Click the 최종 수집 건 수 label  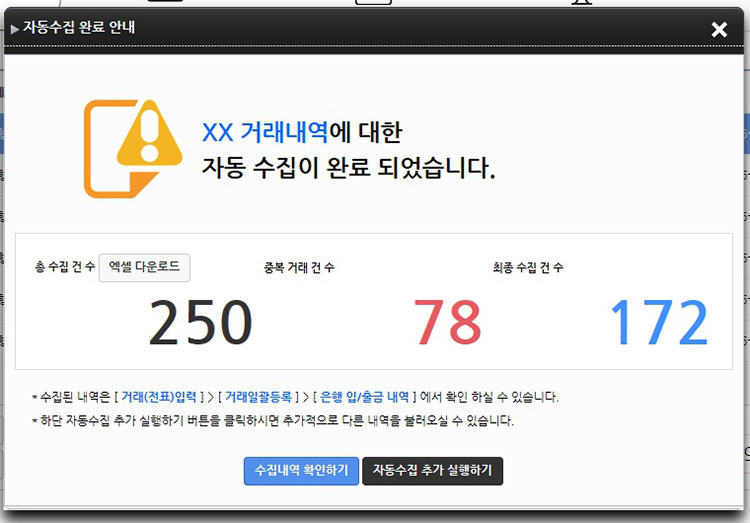tap(528, 267)
